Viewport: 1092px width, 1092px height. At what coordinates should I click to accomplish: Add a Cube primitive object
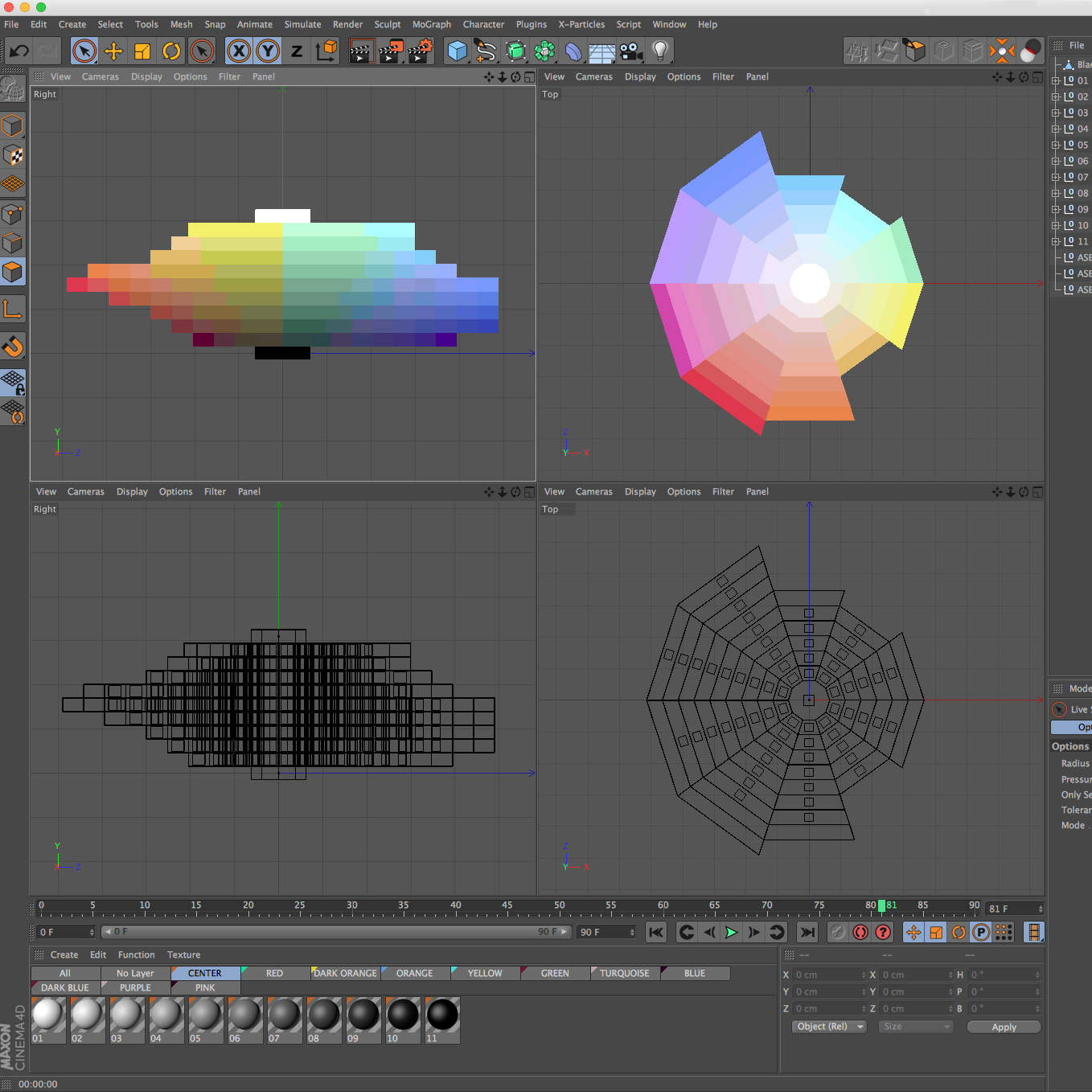coord(457,51)
